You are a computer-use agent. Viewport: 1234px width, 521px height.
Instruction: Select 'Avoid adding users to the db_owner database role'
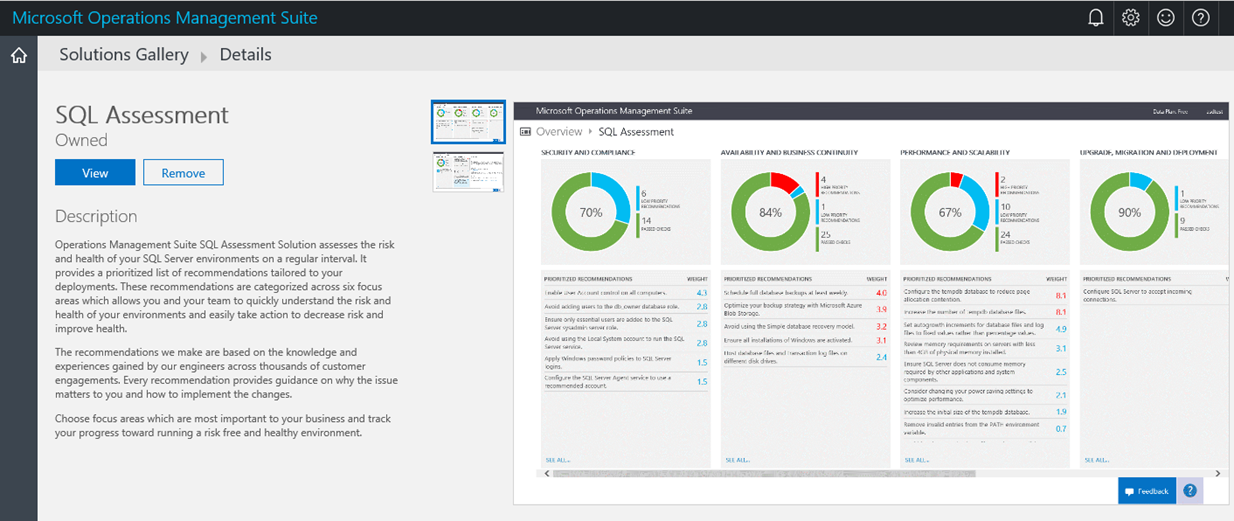click(625, 307)
